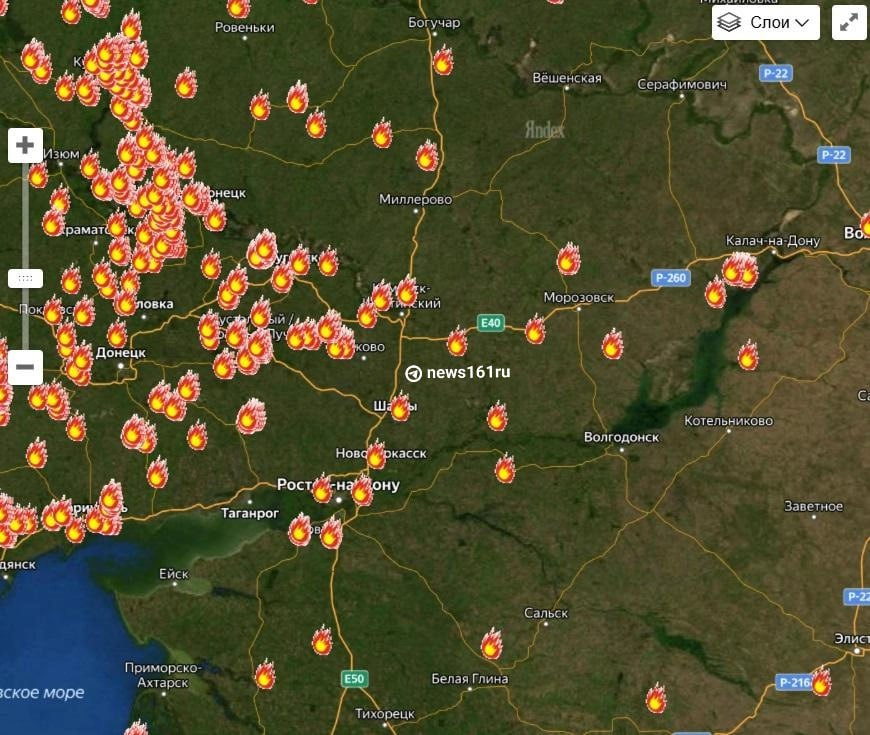Screen dimensions: 870x735
Task: Click fire marker above Морозовск
Action: pos(568,259)
